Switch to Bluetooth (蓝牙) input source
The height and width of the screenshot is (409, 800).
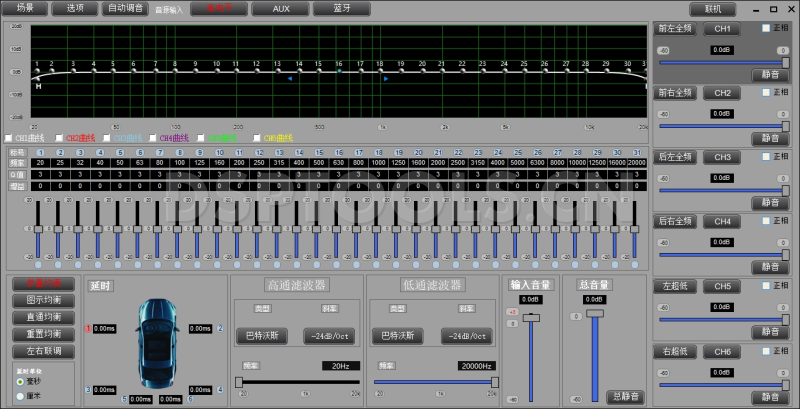click(x=341, y=8)
